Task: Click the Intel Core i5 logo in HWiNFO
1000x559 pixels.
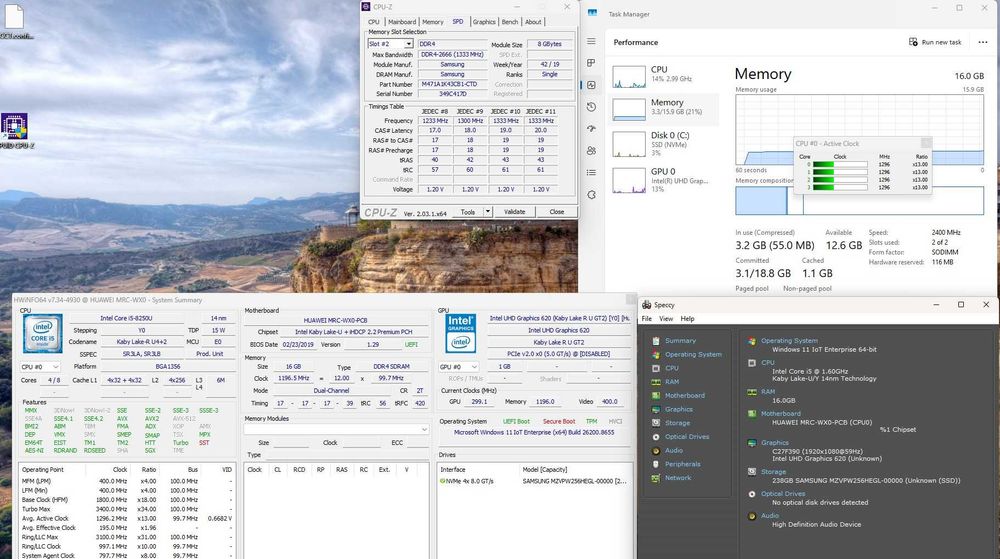Action: [43, 333]
